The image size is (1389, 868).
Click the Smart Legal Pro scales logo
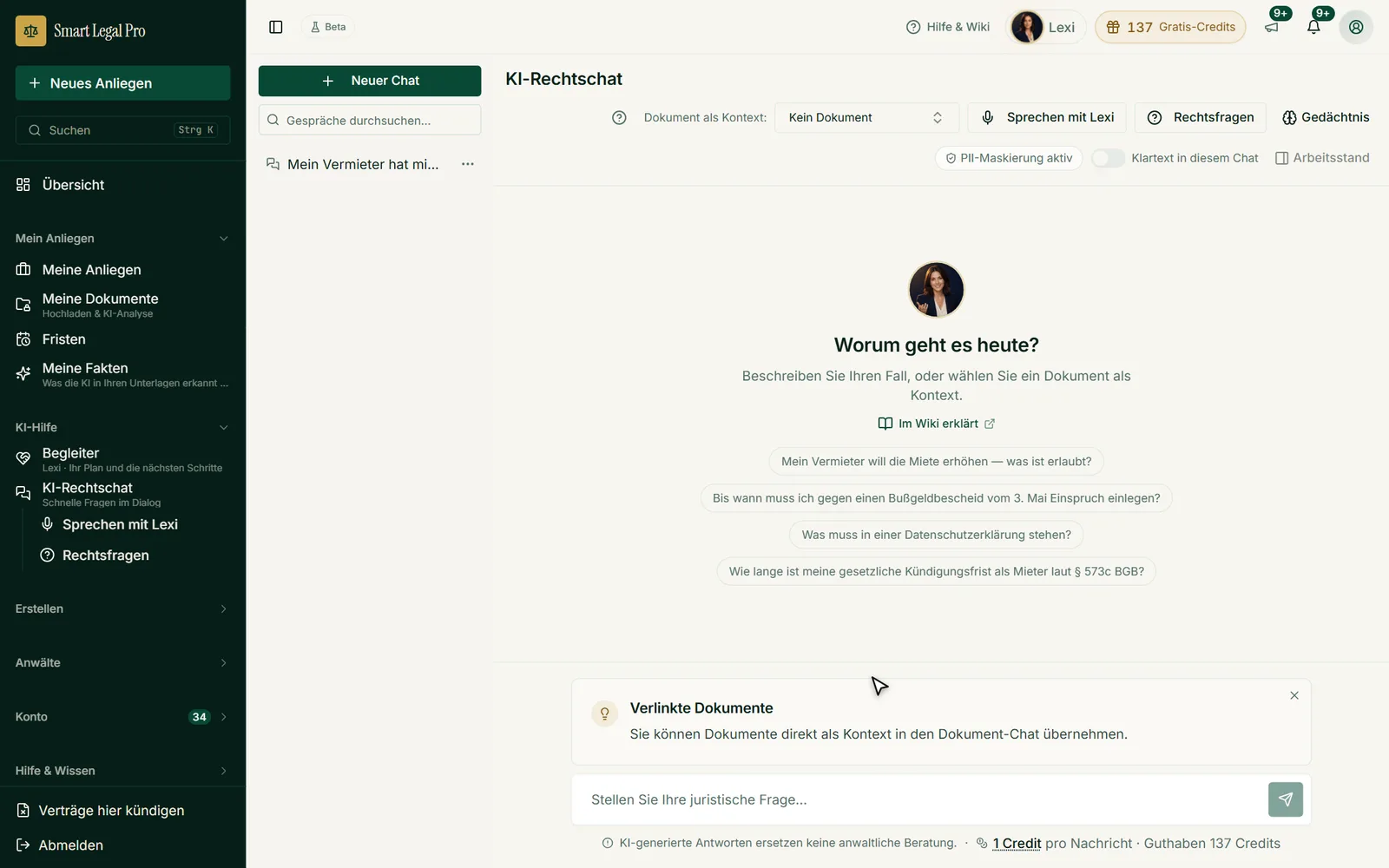tap(30, 30)
